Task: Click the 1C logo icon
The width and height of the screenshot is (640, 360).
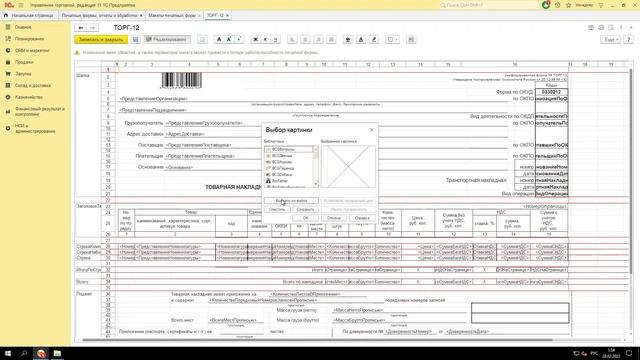Action: [x=8, y=5]
